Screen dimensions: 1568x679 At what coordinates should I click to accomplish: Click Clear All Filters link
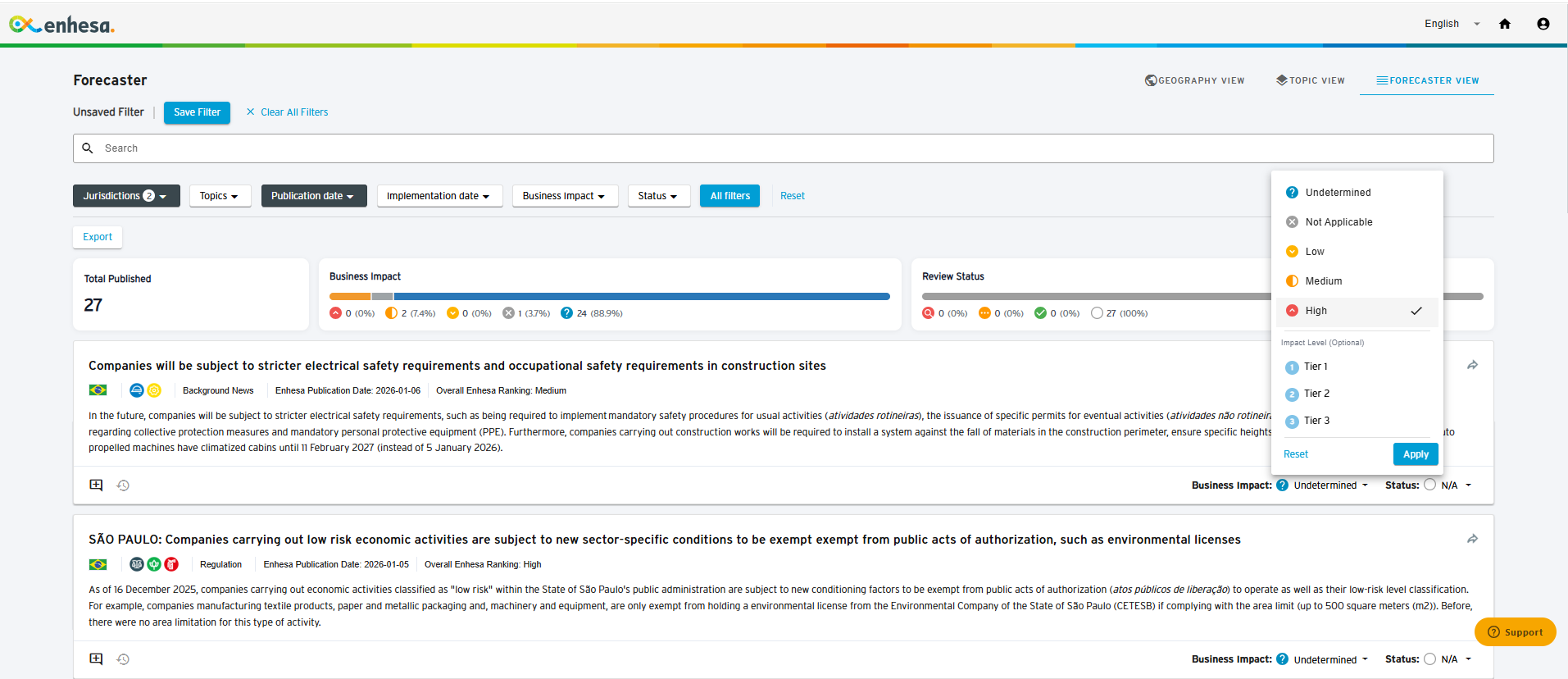point(287,112)
